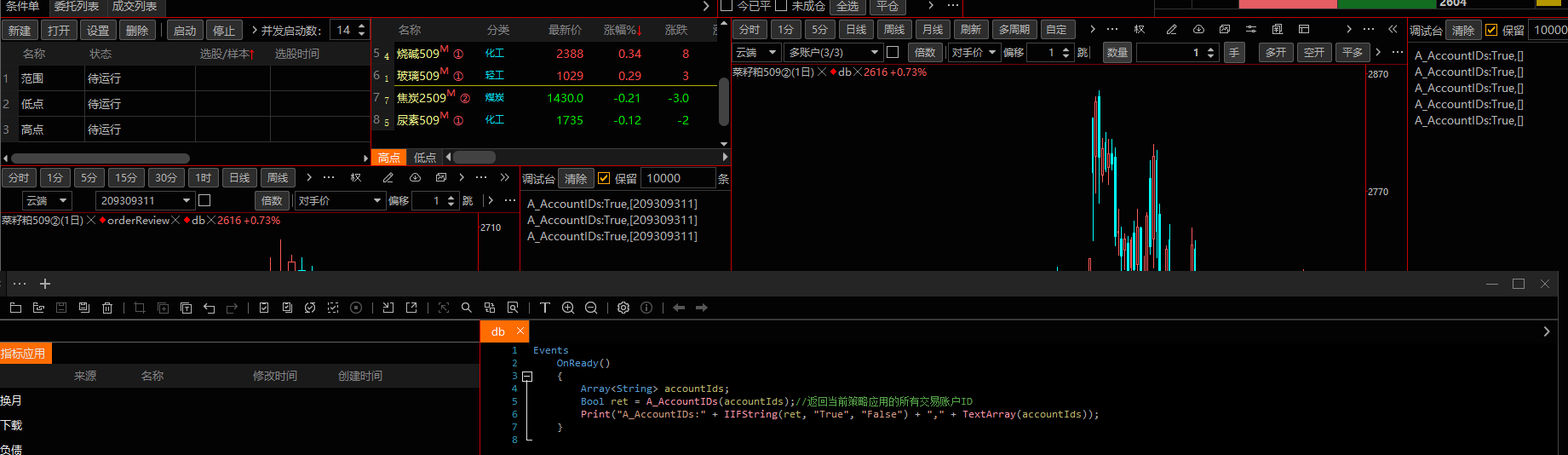1568x455 pixels.
Task: Click the info circle icon in editor toolbar
Action: [646, 308]
